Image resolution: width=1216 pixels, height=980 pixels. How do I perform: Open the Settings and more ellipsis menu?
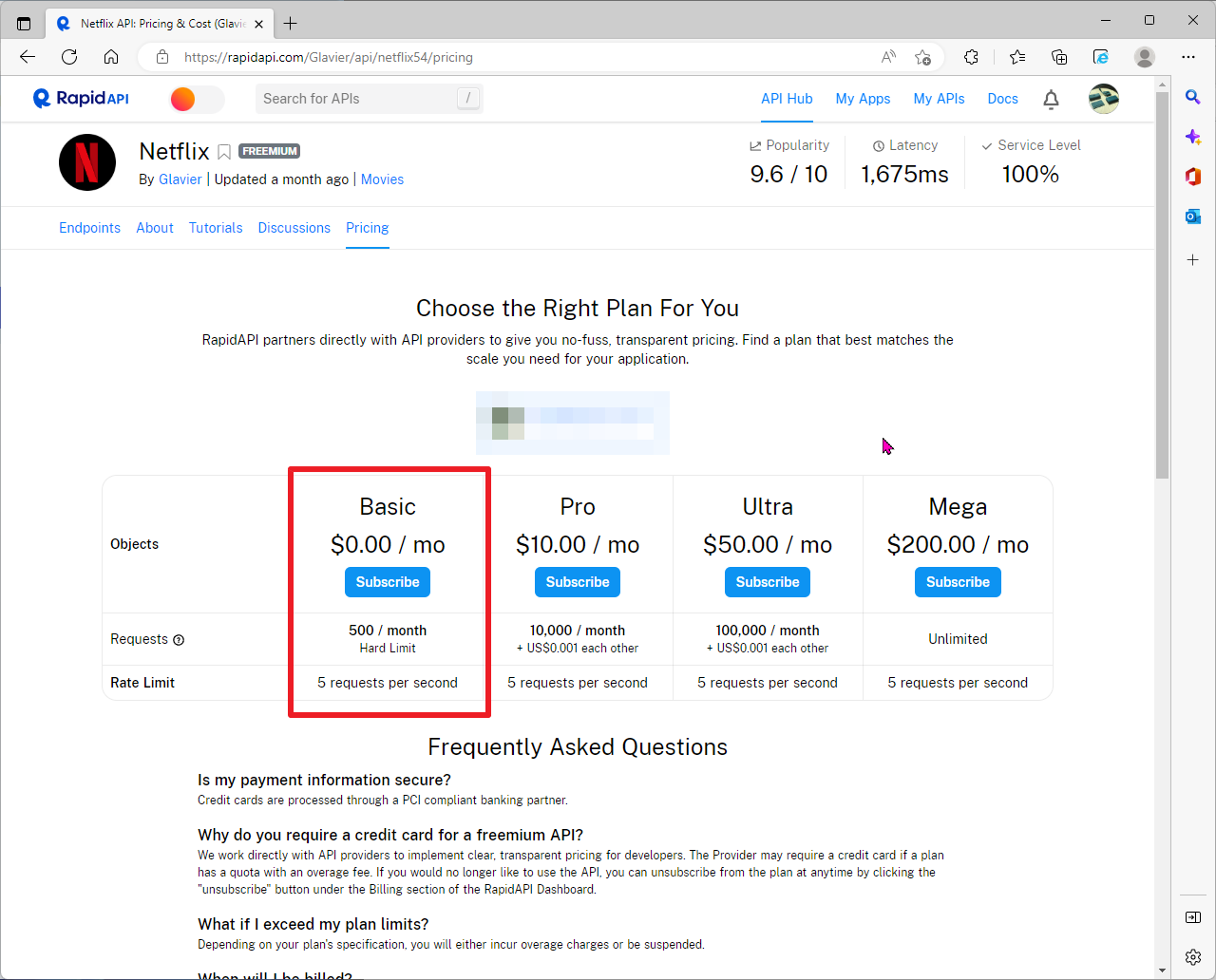(1188, 57)
